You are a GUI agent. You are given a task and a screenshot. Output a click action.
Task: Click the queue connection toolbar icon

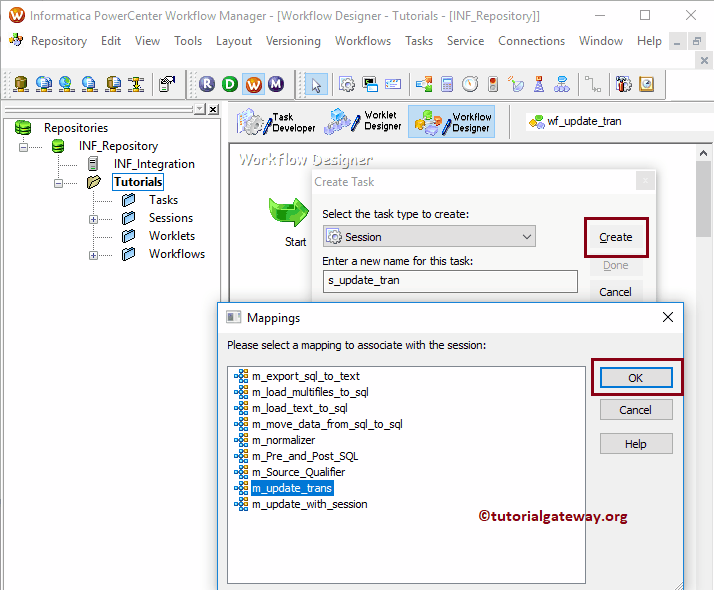[90, 84]
